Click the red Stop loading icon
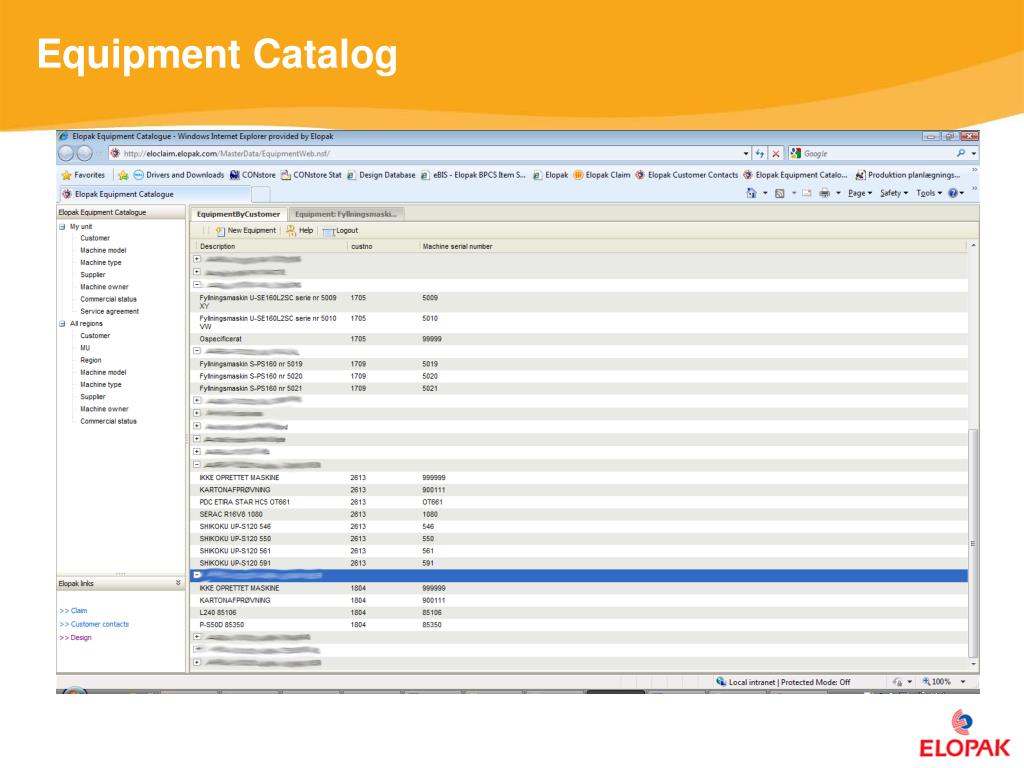 [776, 153]
